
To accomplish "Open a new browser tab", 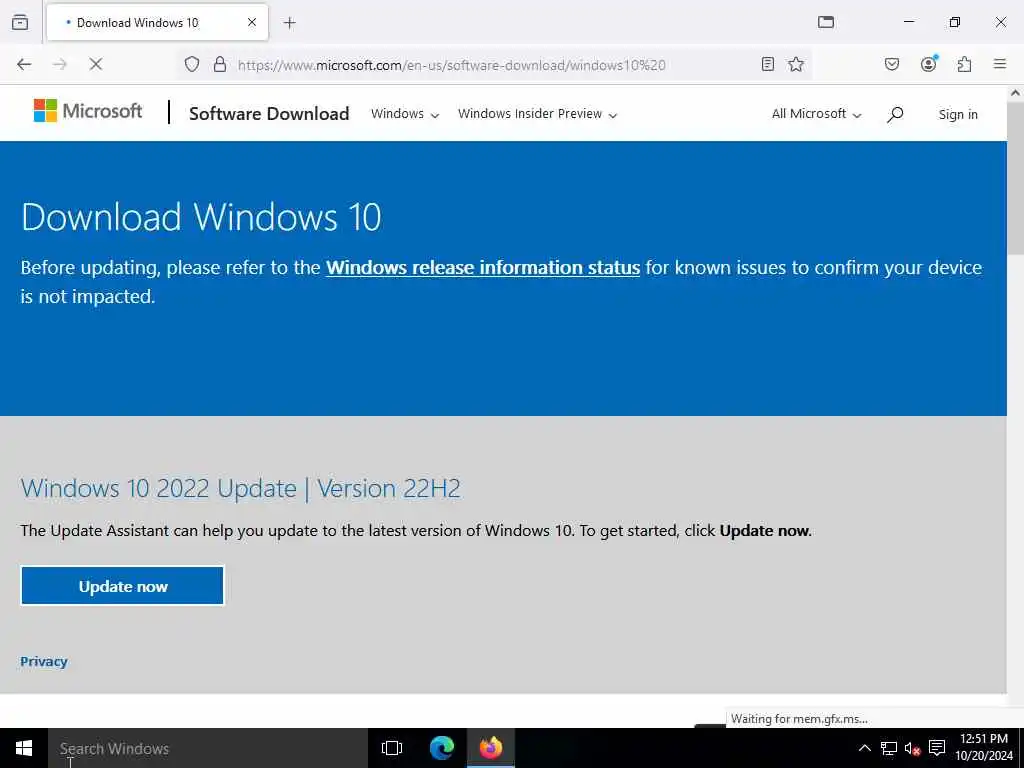I will [289, 23].
